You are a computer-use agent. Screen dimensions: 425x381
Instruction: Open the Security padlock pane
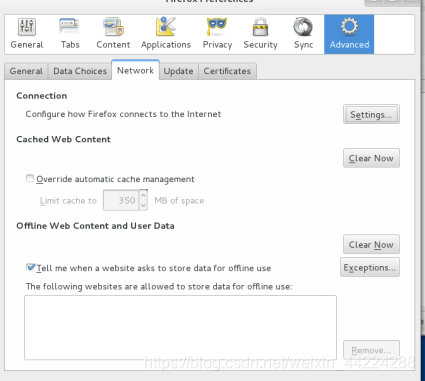point(260,34)
